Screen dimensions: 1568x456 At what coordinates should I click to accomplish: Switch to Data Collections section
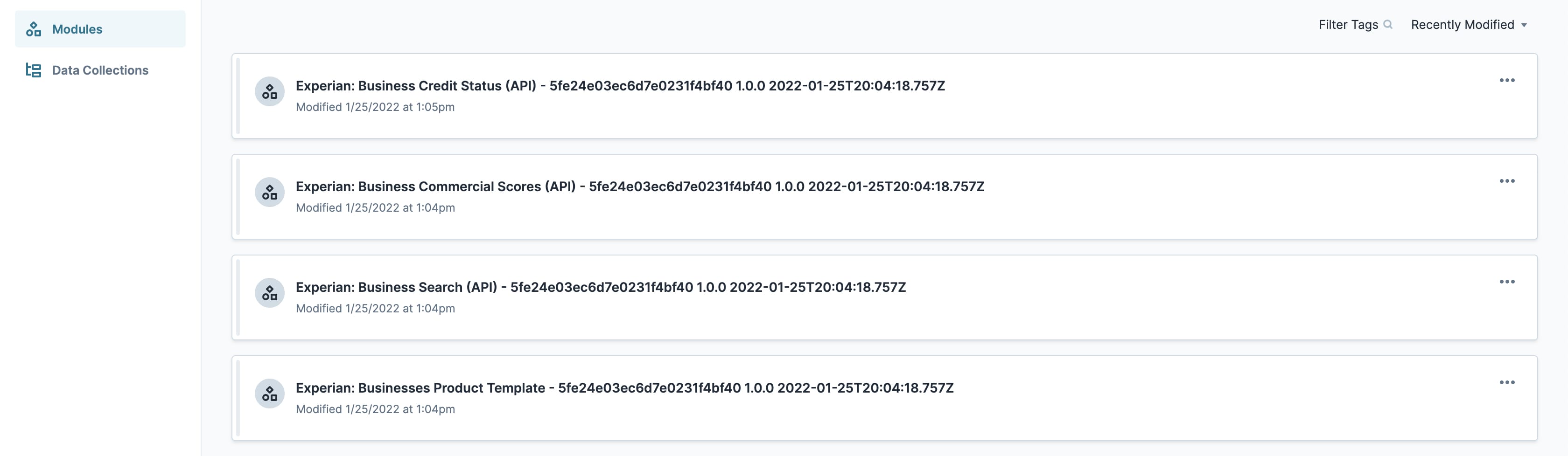coord(100,70)
